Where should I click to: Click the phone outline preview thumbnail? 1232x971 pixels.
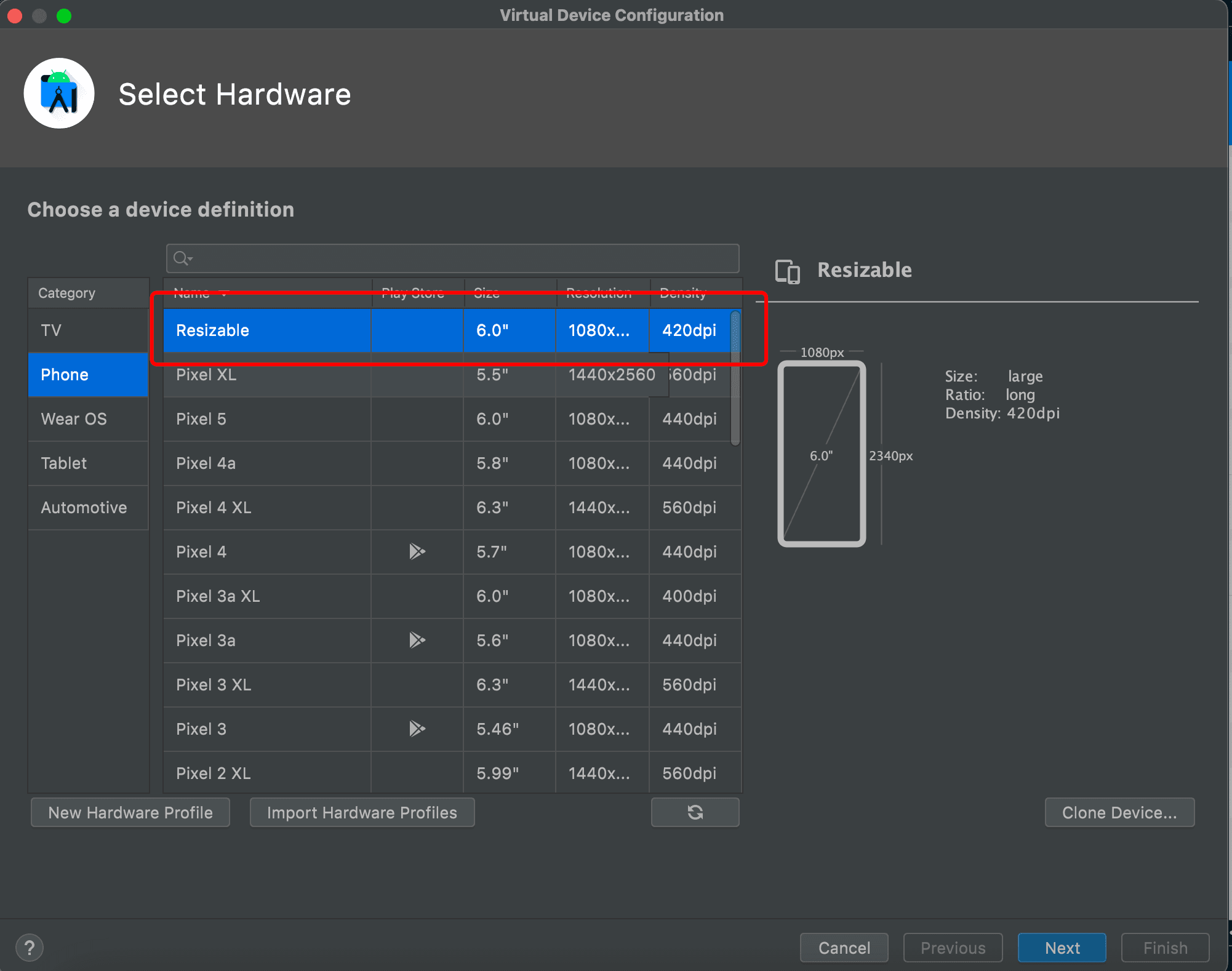pyautogui.click(x=822, y=454)
